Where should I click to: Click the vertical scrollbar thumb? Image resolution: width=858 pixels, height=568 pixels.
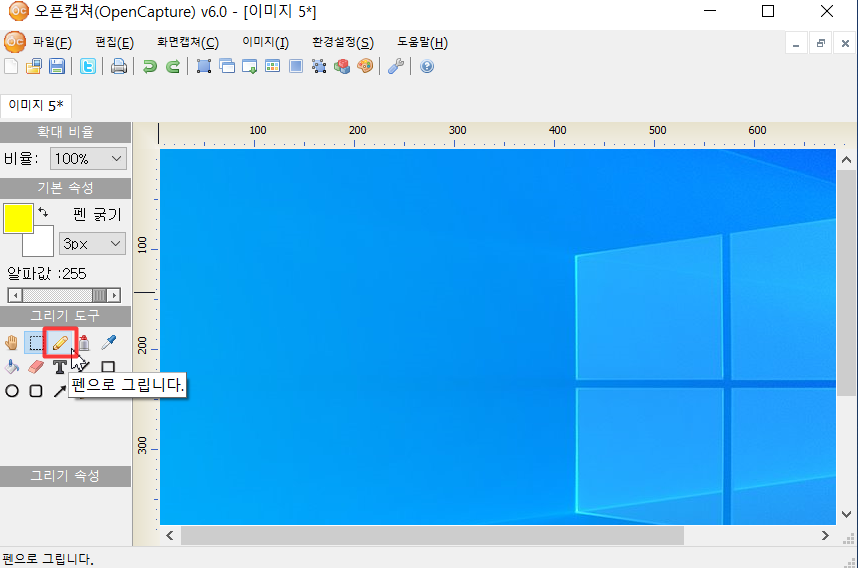[x=847, y=282]
